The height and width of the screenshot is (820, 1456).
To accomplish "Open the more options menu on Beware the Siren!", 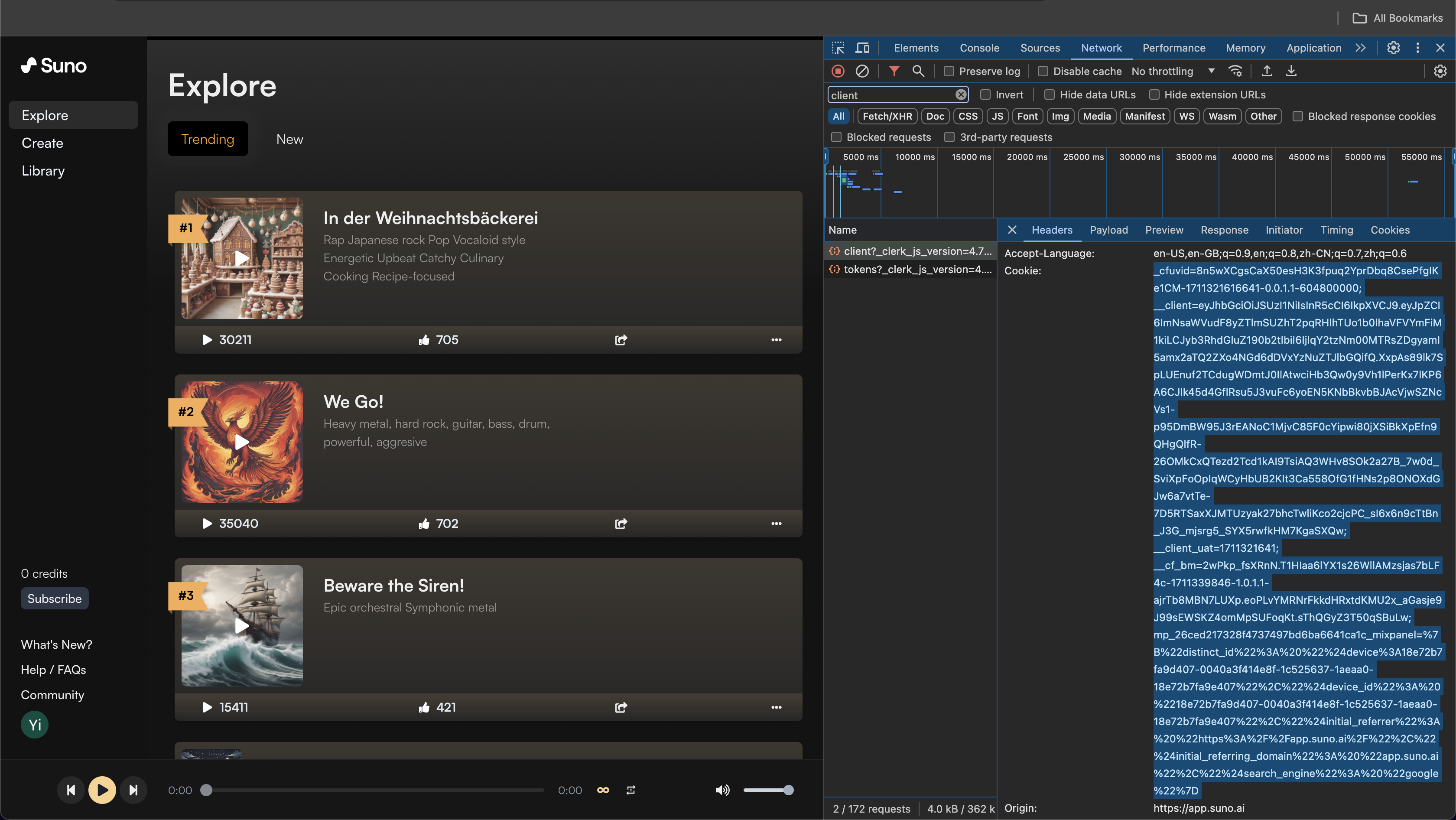I will point(776,708).
